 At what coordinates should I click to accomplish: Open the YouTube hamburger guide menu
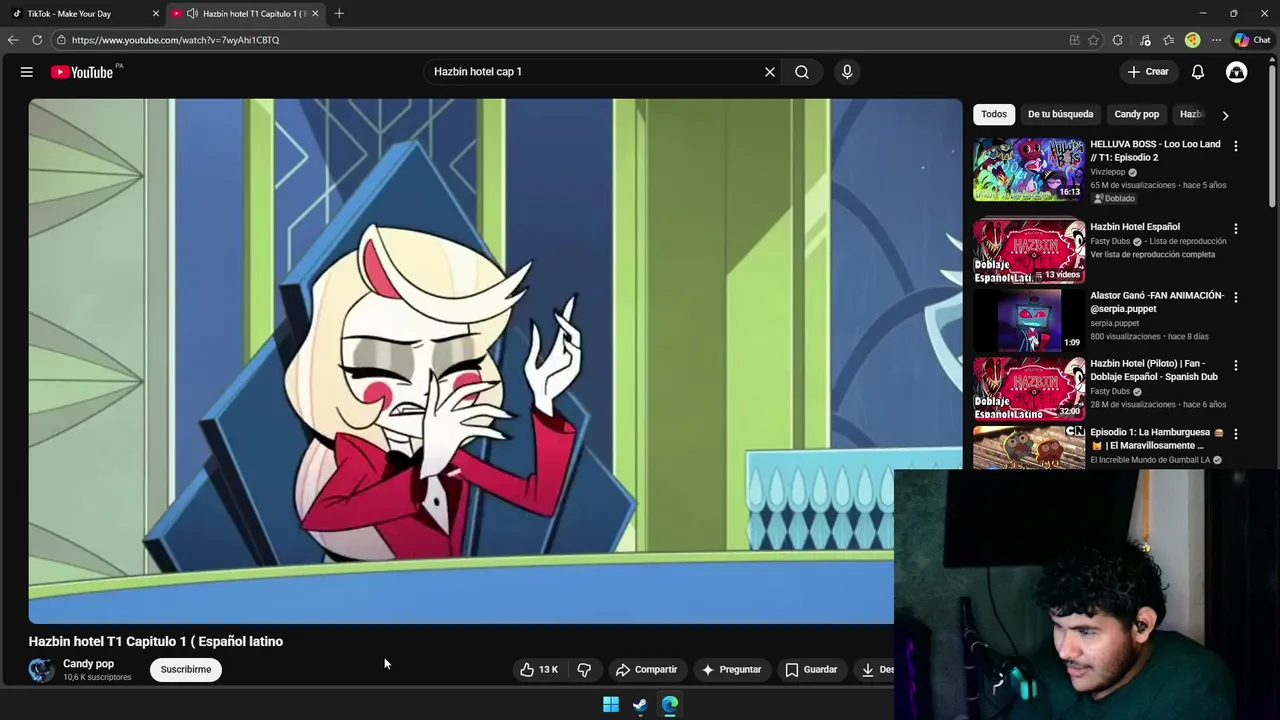[27, 72]
